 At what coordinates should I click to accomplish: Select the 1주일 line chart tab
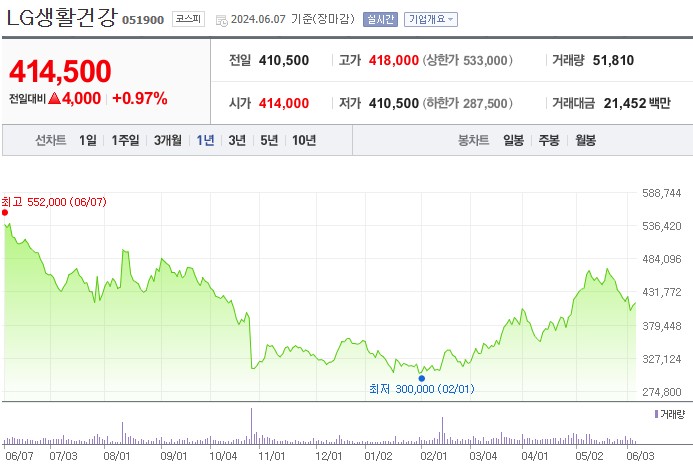pyautogui.click(x=125, y=141)
